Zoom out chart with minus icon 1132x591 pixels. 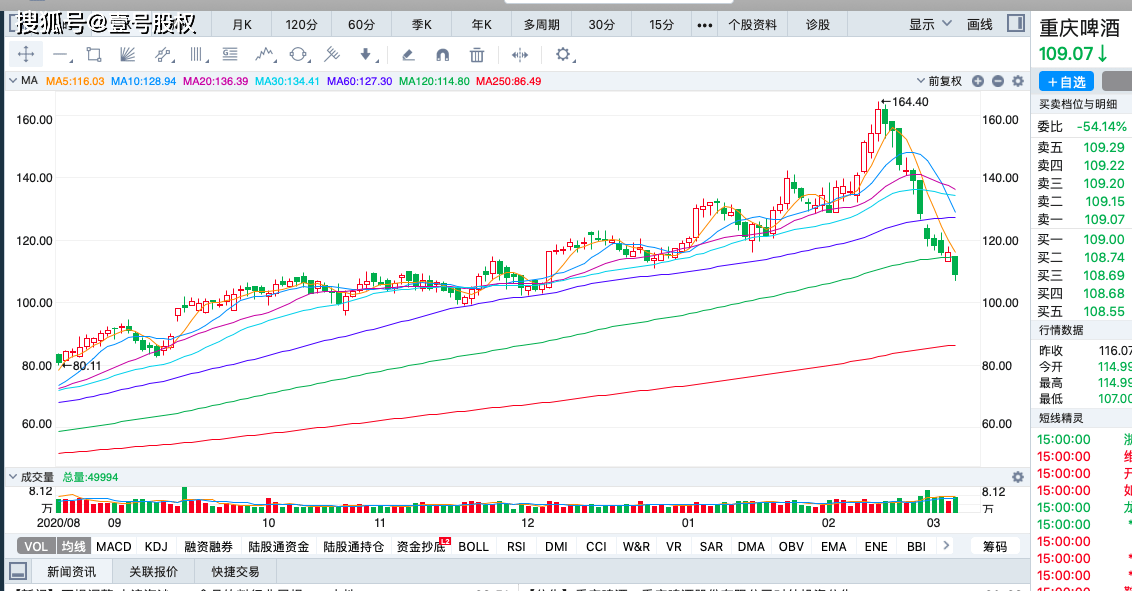[998, 82]
